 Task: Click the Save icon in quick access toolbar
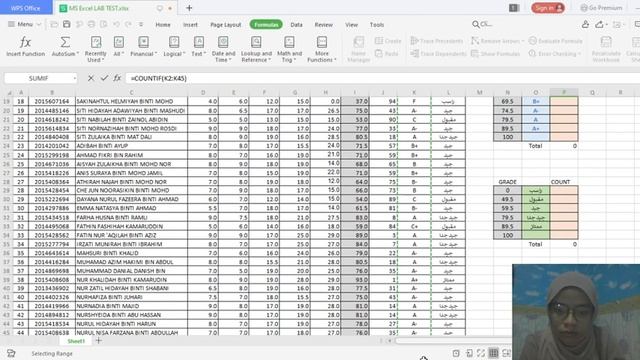point(67,24)
